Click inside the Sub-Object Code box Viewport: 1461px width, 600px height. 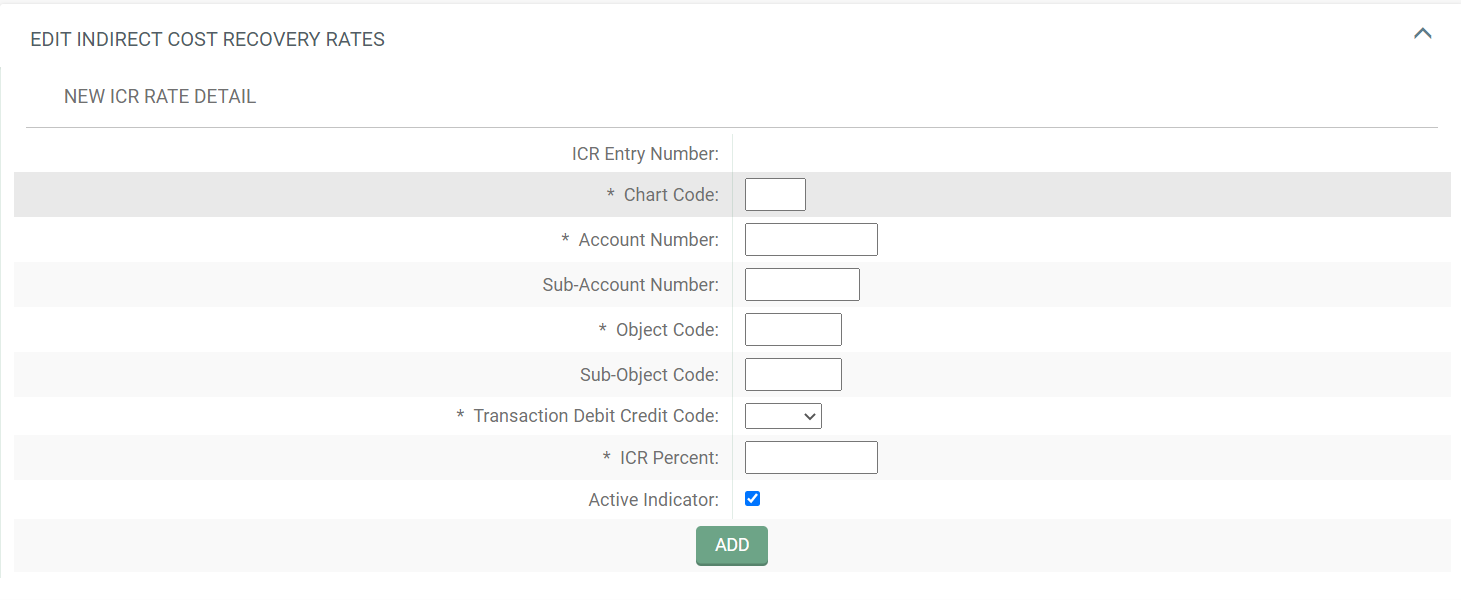point(792,374)
